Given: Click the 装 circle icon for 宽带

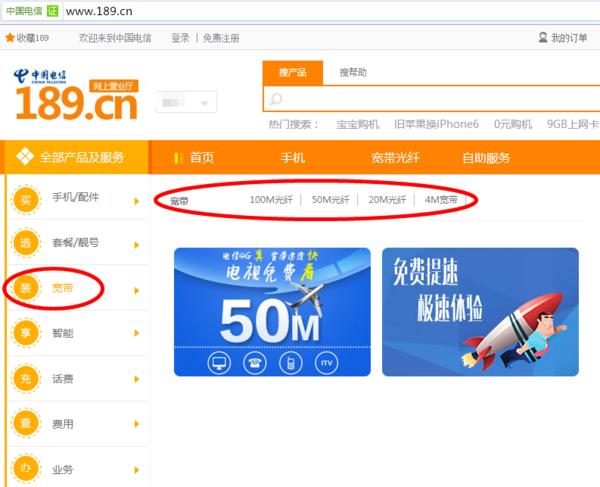Looking at the screenshot, I should (26, 288).
